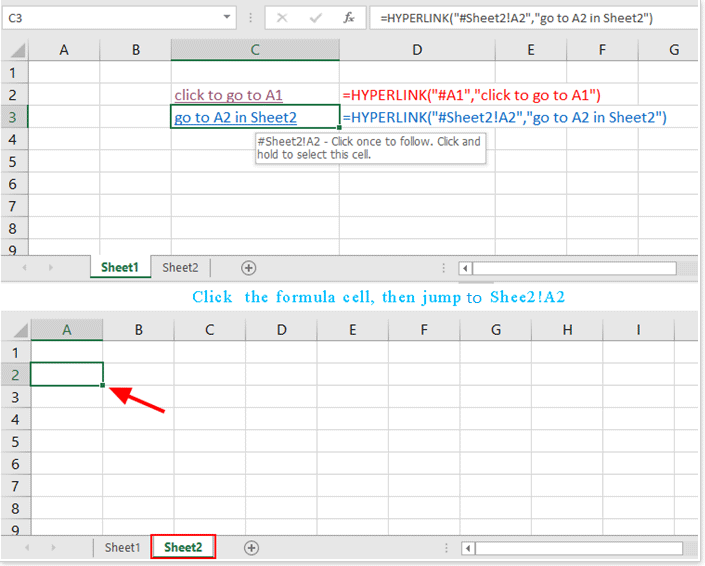Select row 1 header in top window
The height and width of the screenshot is (566, 705).
(x=14, y=72)
